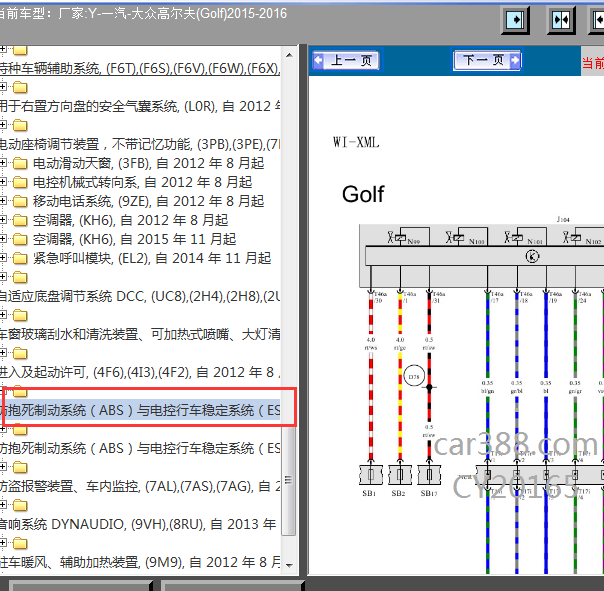
Task: Click fuse SB2 in wiring diagram
Action: 400,475
